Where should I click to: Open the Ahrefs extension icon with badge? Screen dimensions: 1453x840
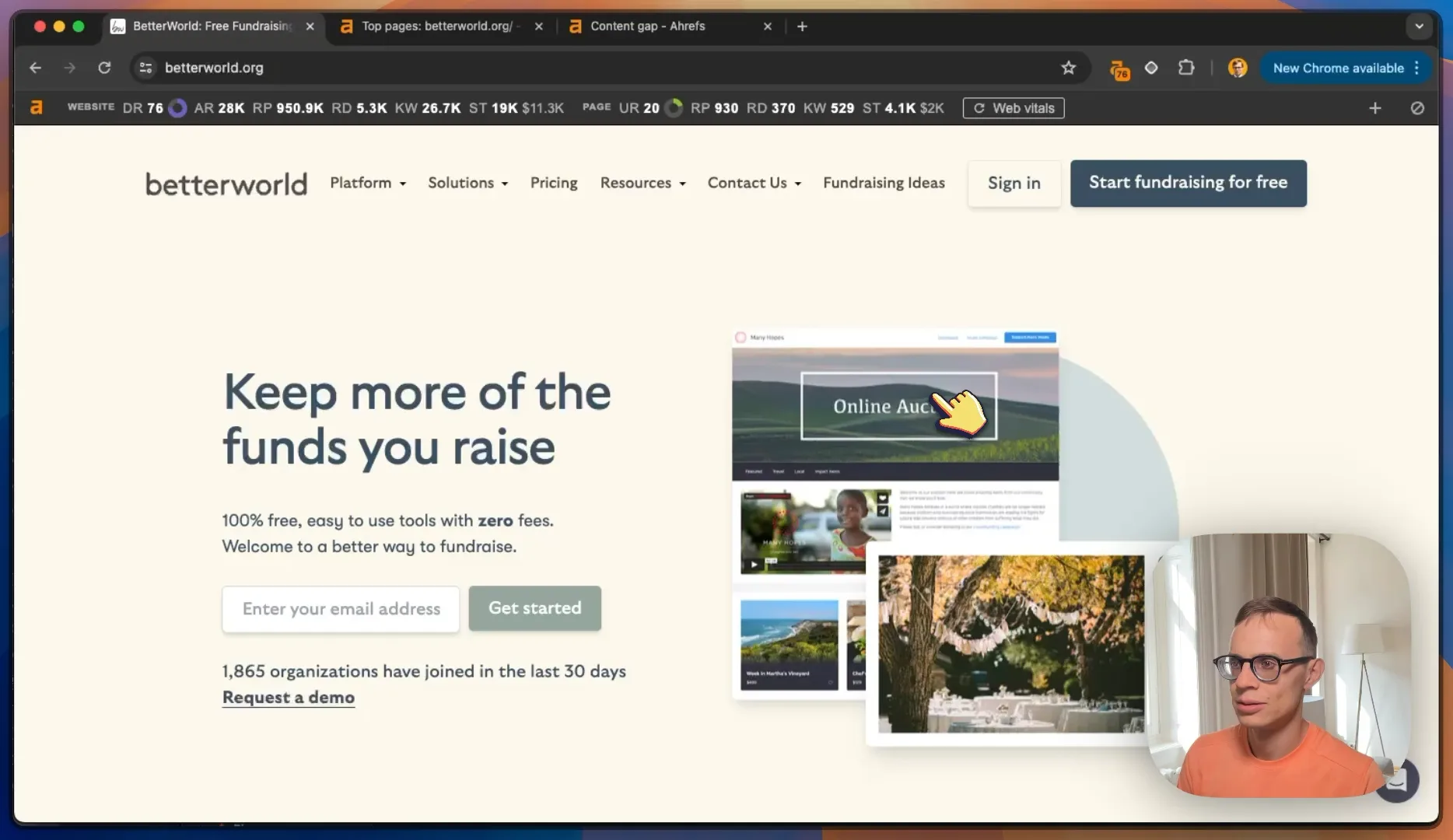1119,69
